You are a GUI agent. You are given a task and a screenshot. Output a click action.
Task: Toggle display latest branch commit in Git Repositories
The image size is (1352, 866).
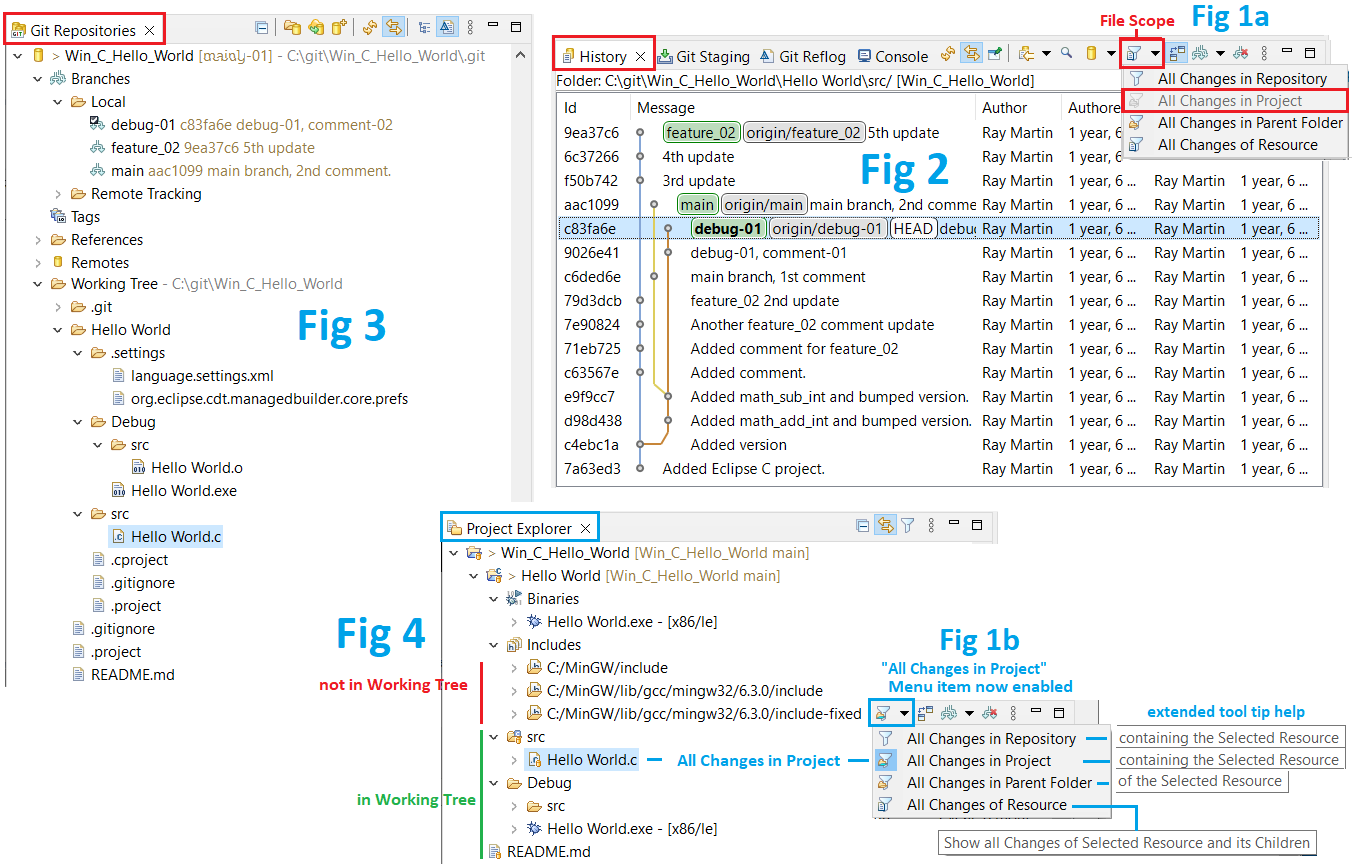tap(447, 27)
